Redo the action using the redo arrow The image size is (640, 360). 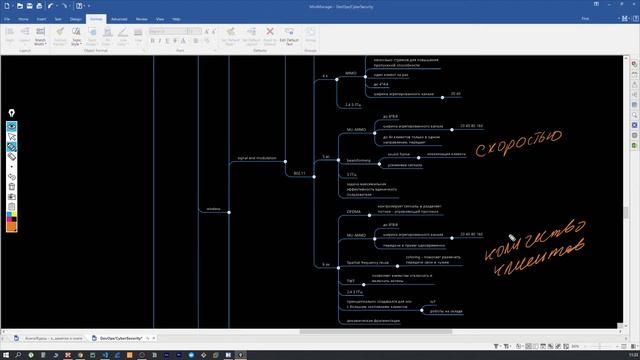pyautogui.click(x=65, y=6)
